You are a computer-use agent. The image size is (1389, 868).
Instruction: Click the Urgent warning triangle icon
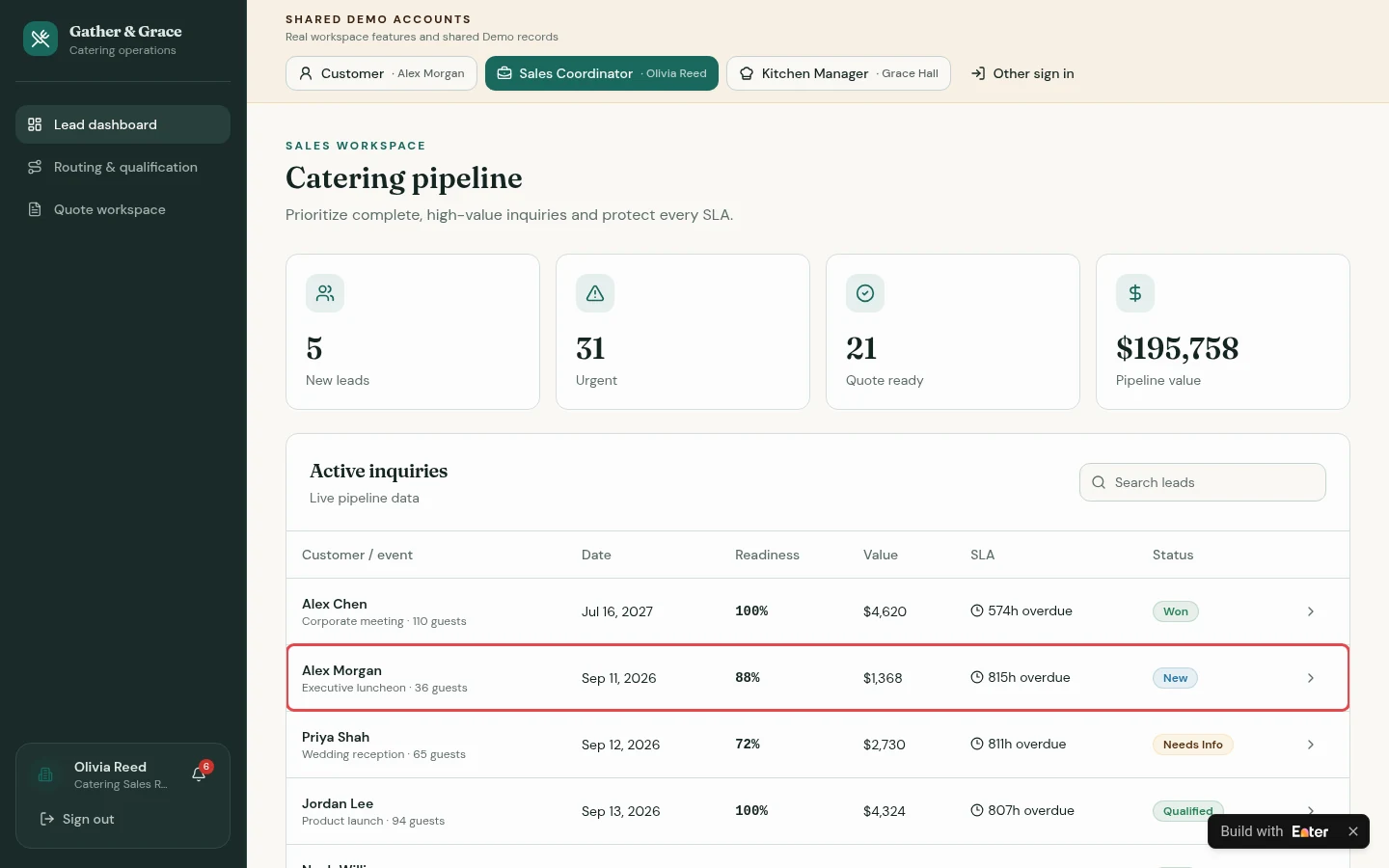pyautogui.click(x=595, y=293)
